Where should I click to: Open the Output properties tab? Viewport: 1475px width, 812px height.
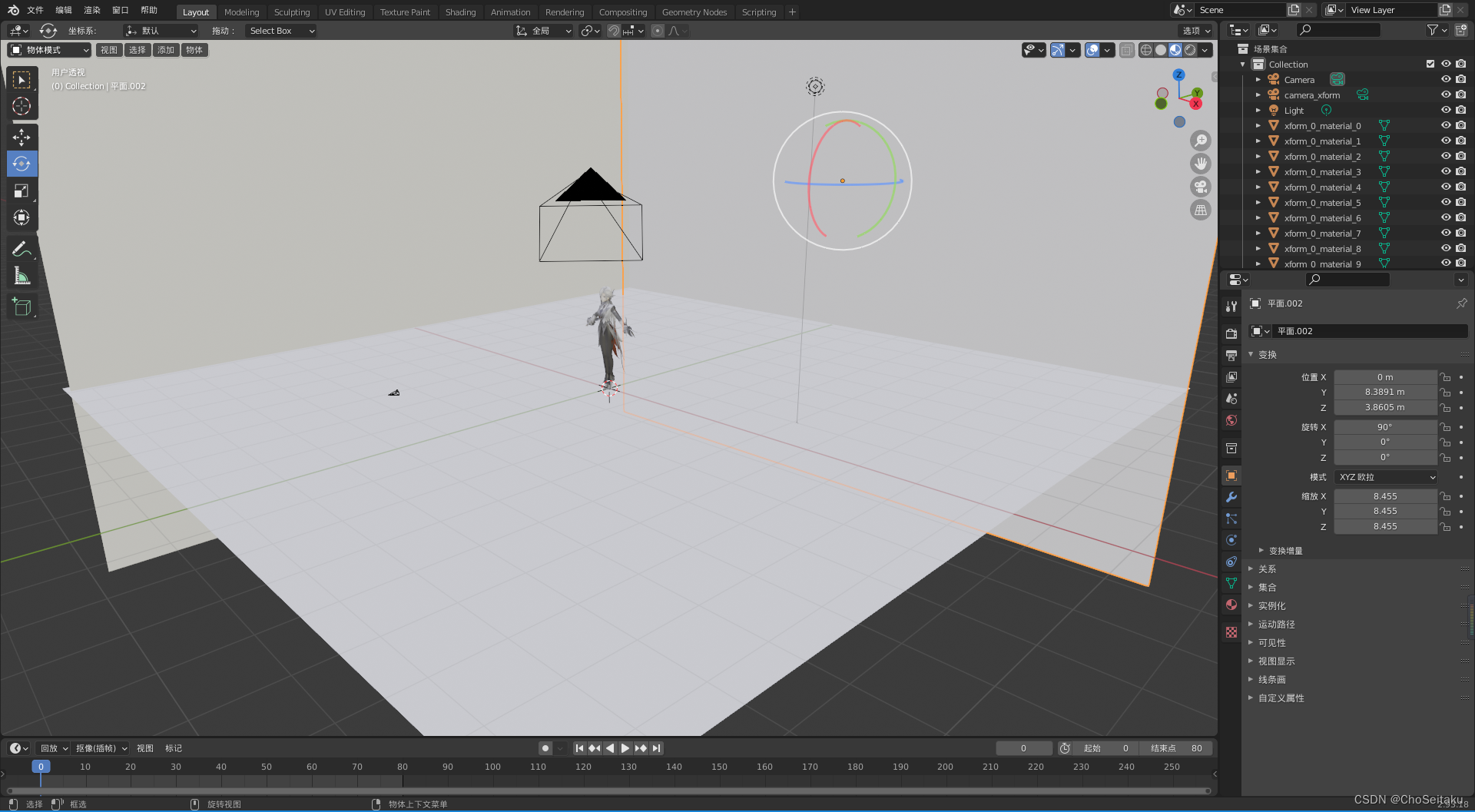pyautogui.click(x=1231, y=356)
